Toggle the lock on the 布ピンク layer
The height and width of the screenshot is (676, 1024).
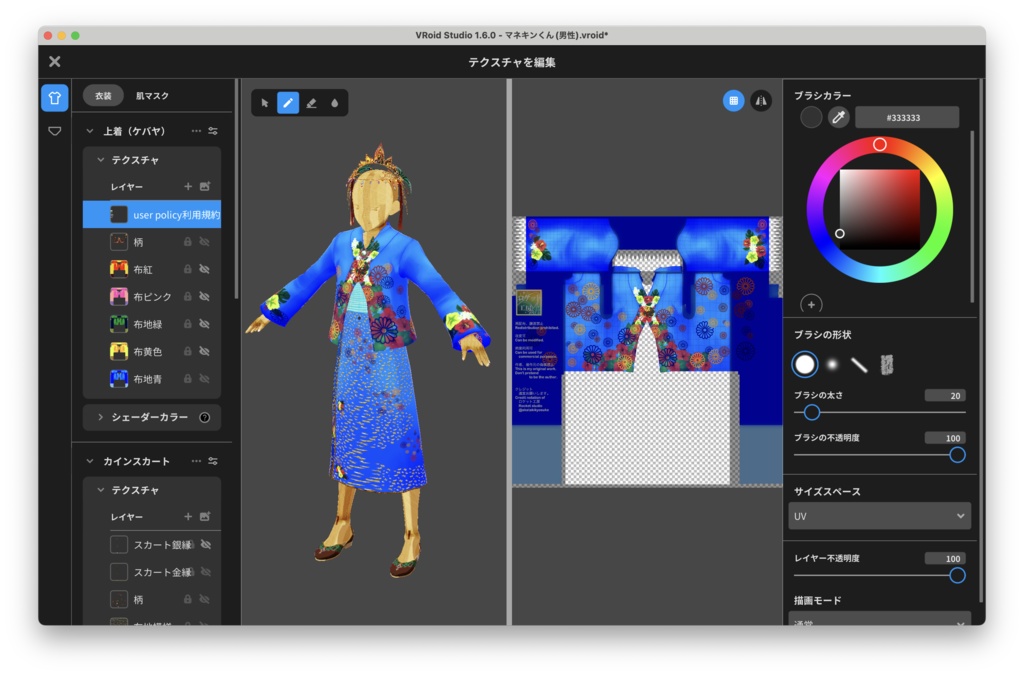click(x=187, y=297)
